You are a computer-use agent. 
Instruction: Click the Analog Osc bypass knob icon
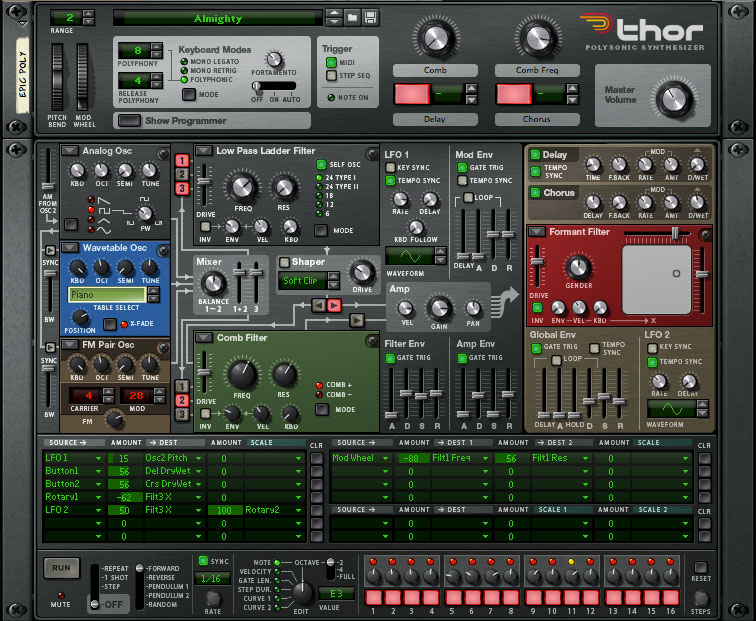tap(163, 154)
